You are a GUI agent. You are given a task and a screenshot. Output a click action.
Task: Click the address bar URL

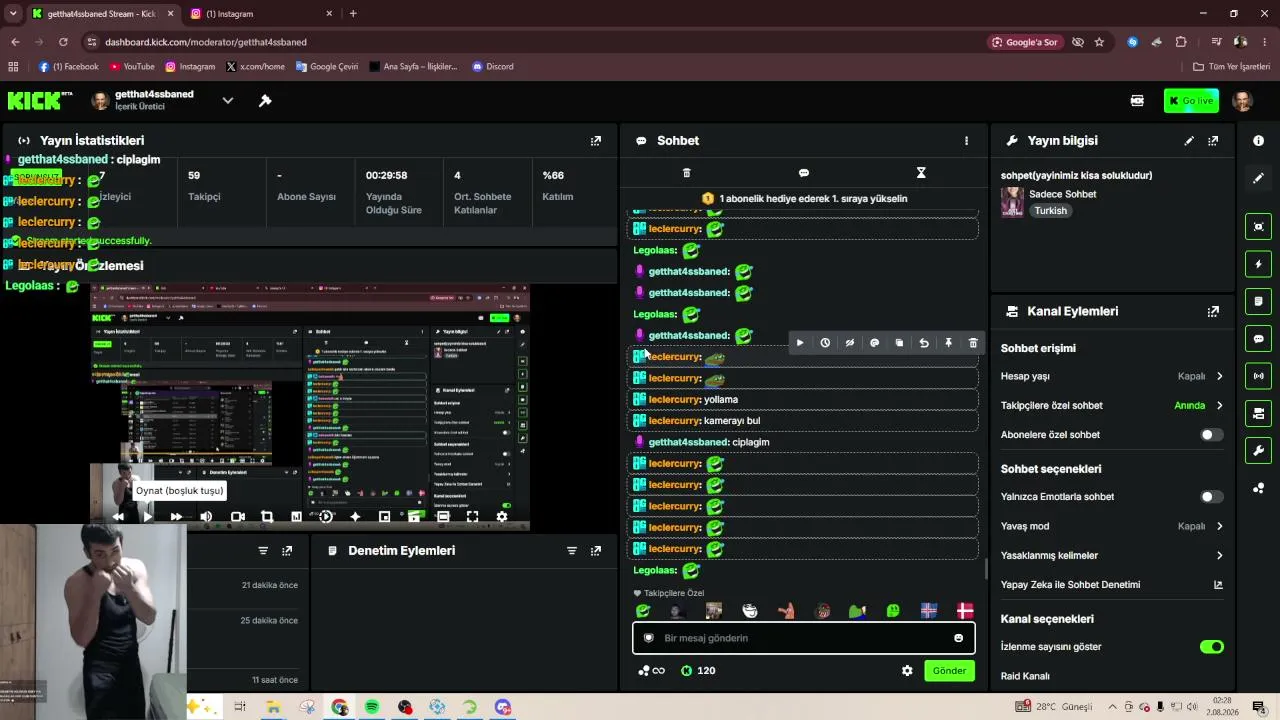(x=205, y=42)
